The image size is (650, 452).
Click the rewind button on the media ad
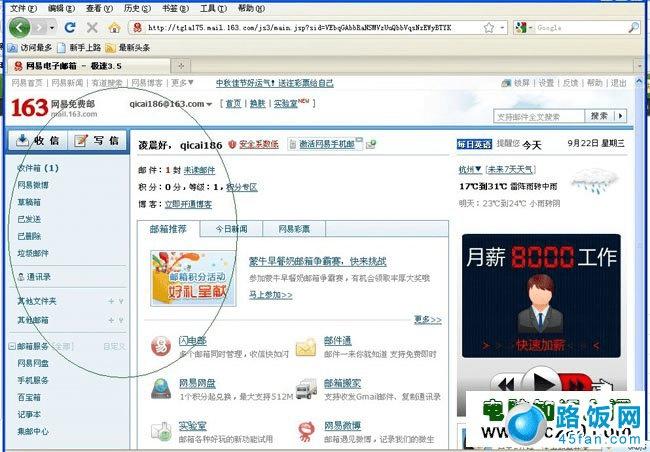pyautogui.click(x=506, y=386)
